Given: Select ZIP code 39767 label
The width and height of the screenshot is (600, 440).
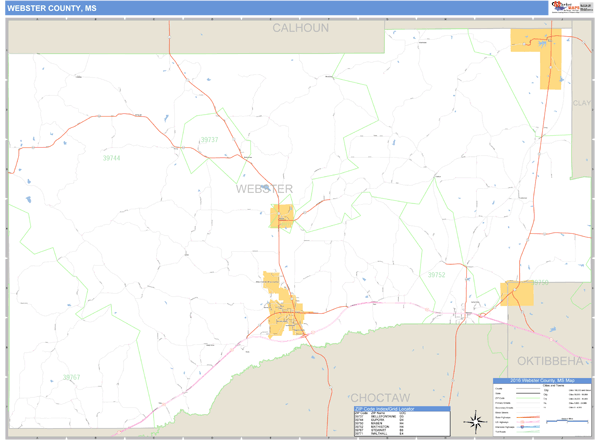Looking at the screenshot, I should 71,377.
